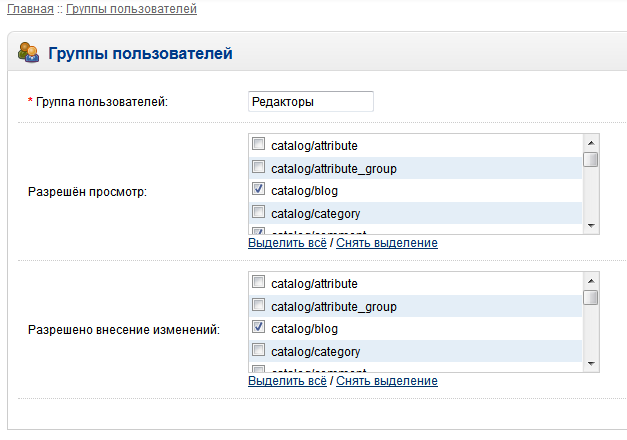The width and height of the screenshot is (627, 440).
Task: Tick catalog/attribute in the modify permissions list
Action: (x=259, y=283)
